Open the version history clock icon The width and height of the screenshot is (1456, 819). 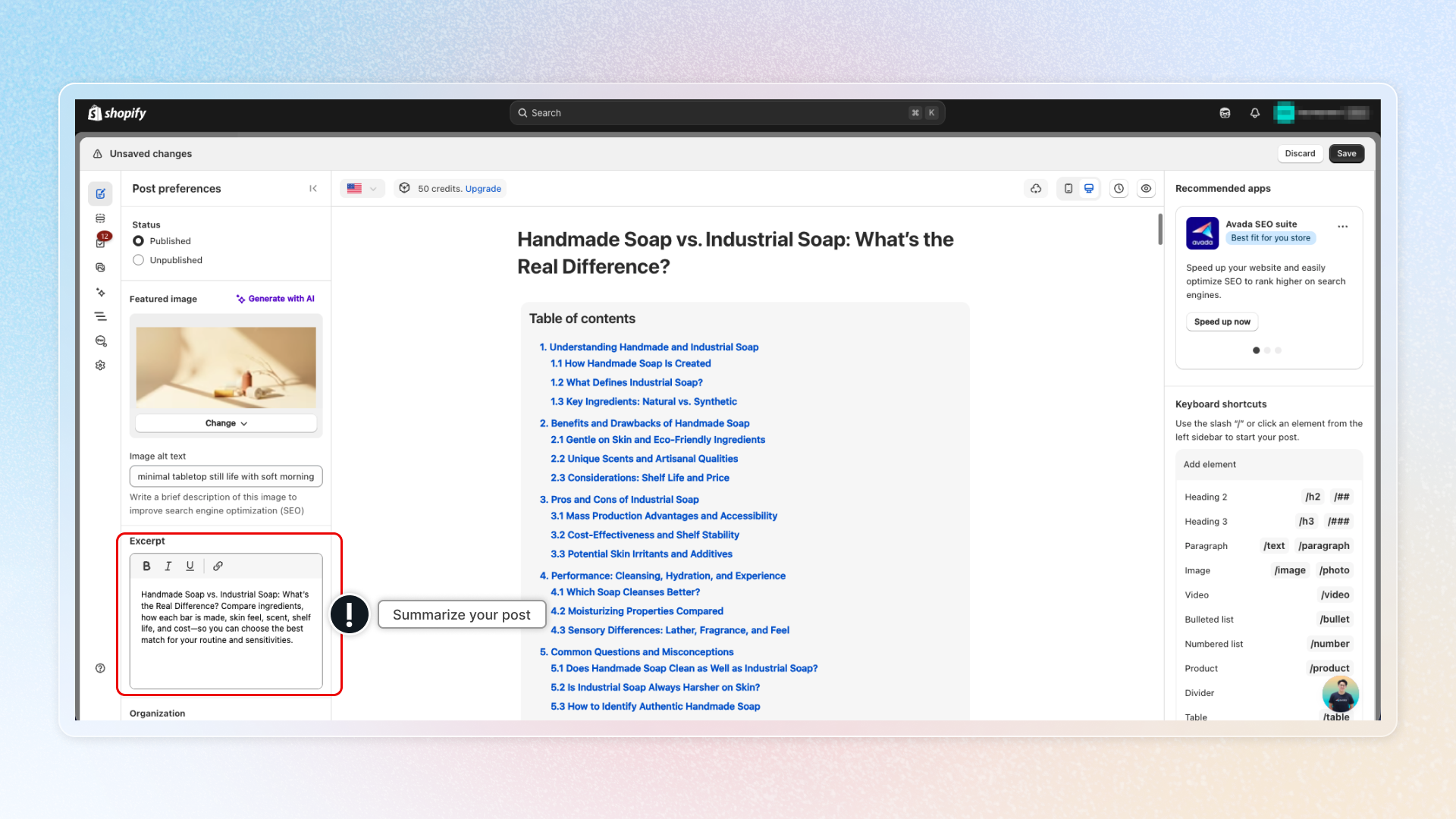[x=1119, y=189]
